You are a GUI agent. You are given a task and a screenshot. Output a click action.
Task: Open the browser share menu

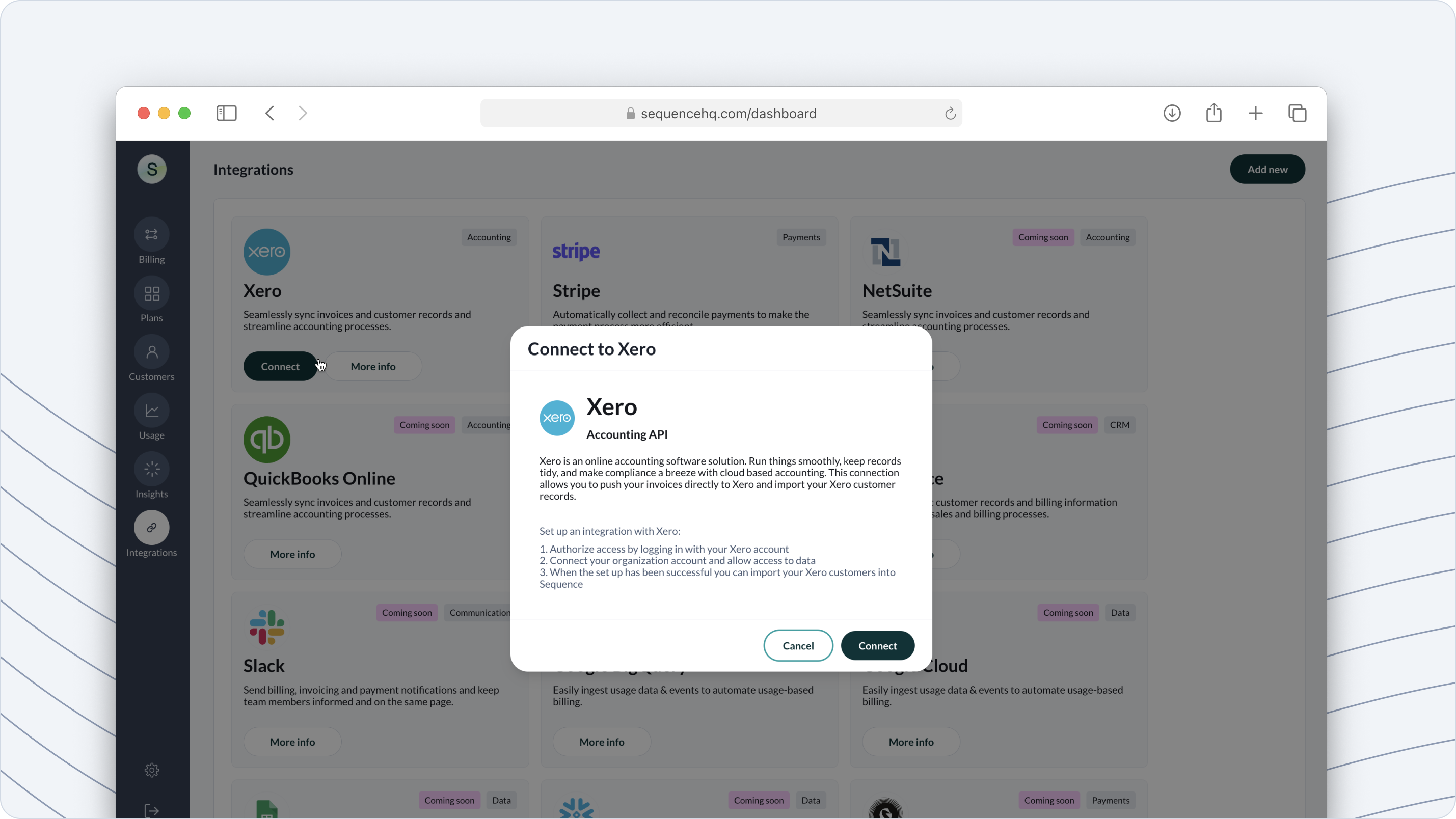click(x=1214, y=113)
